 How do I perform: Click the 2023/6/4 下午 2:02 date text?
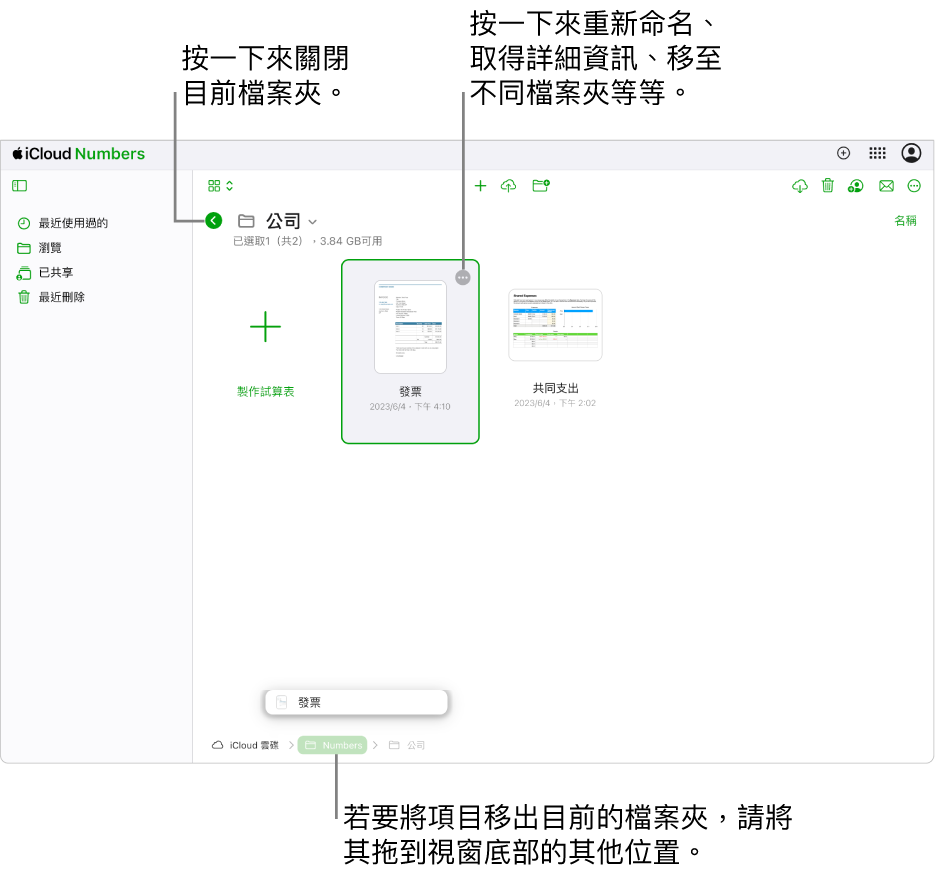click(555, 403)
